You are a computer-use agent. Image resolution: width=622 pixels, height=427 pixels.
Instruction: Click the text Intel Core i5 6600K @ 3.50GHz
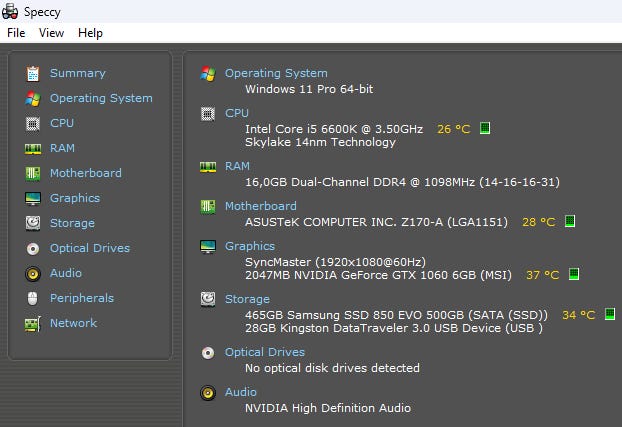(x=334, y=129)
